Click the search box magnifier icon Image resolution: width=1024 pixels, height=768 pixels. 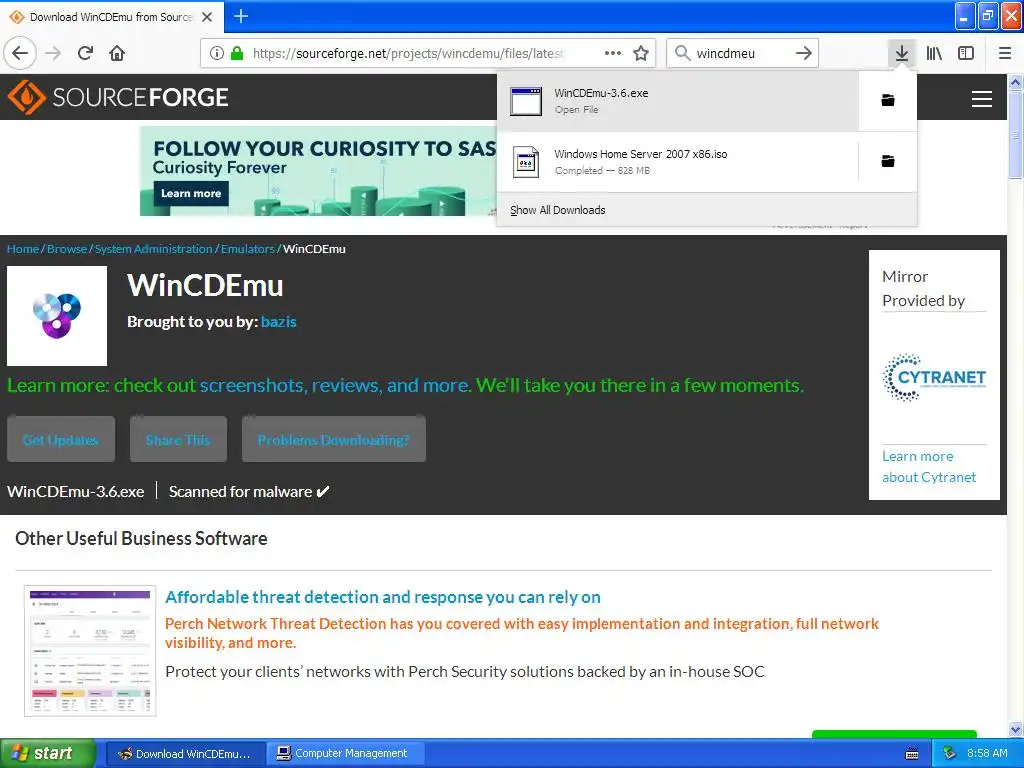coord(682,53)
